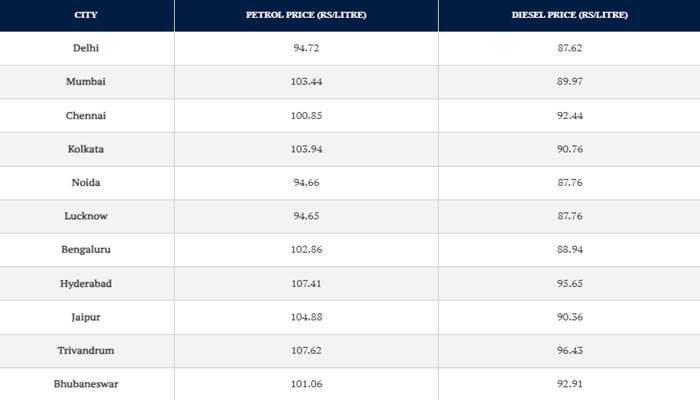
Task: Click the Chennai city name
Action: point(86,116)
